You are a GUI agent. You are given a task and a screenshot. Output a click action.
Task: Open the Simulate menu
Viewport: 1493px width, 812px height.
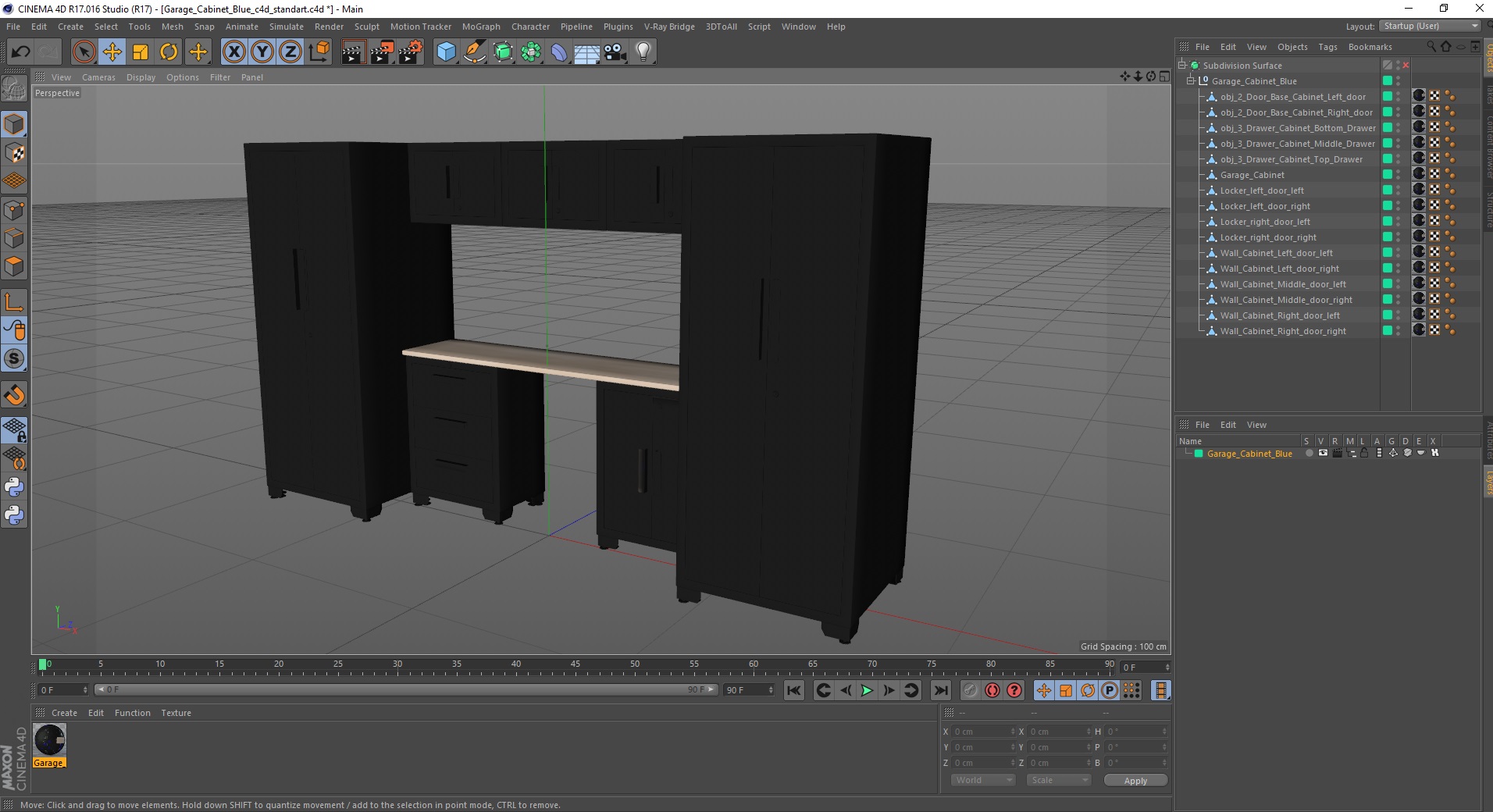(287, 27)
